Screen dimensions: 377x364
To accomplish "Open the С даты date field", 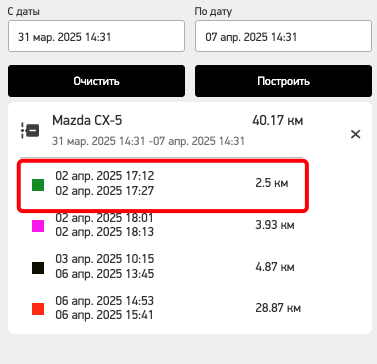I will pos(96,36).
